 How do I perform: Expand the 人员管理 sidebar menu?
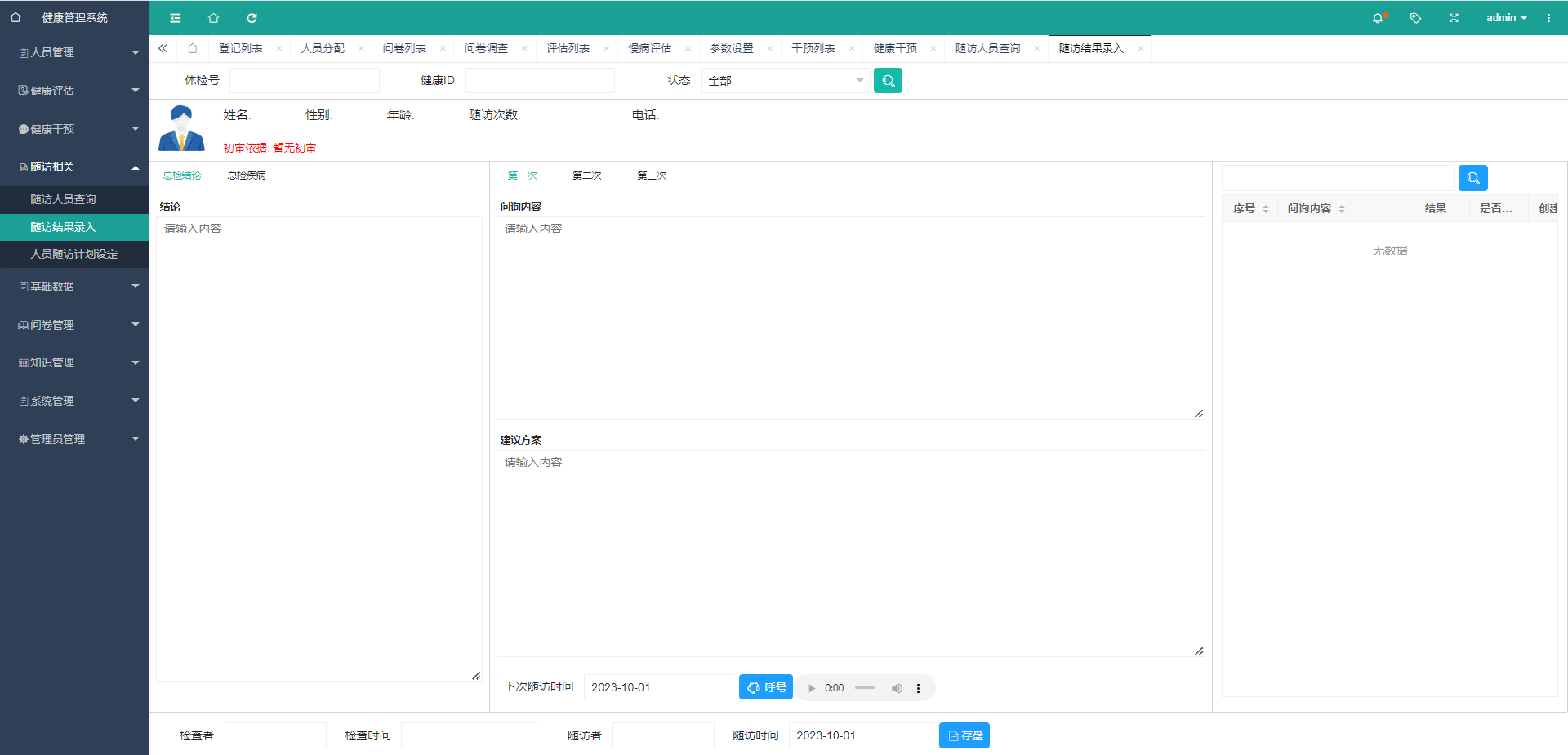pyautogui.click(x=75, y=52)
